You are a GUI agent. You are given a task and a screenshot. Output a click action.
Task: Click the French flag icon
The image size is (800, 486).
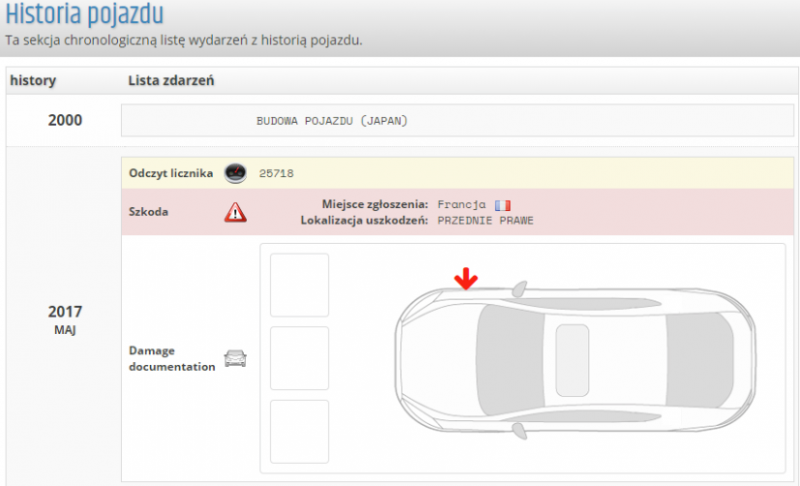[502, 204]
